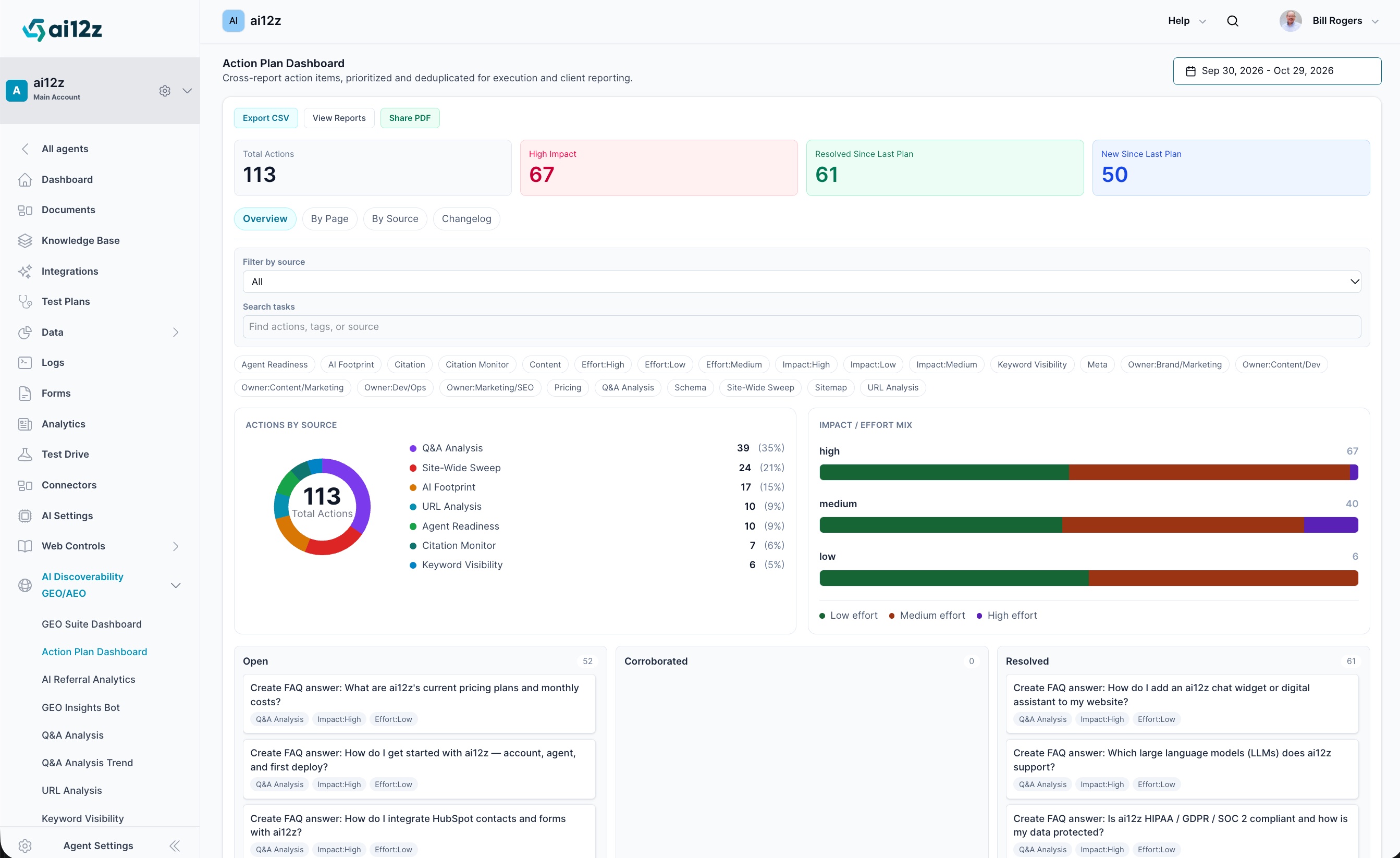
Task: Click the Q&A Analysis purple legend dot
Action: tap(413, 448)
